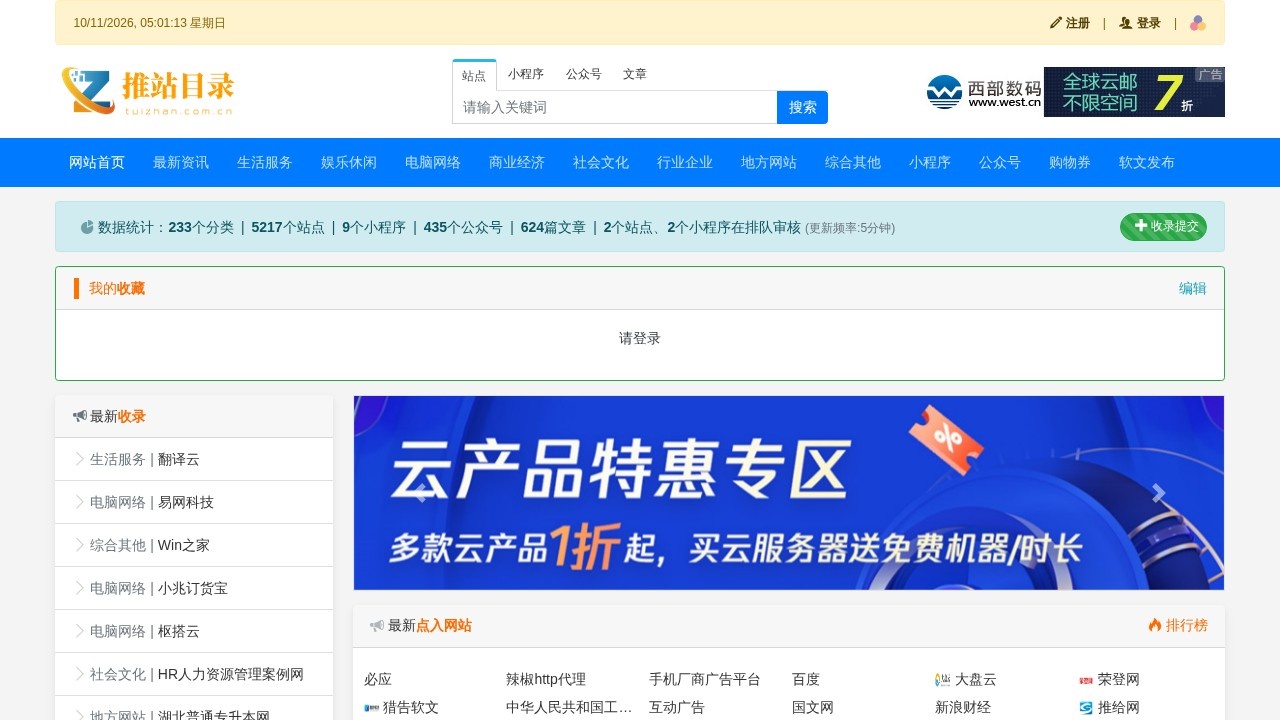Advance carousel with the next arrow
The height and width of the screenshot is (720, 1280).
coord(1158,493)
